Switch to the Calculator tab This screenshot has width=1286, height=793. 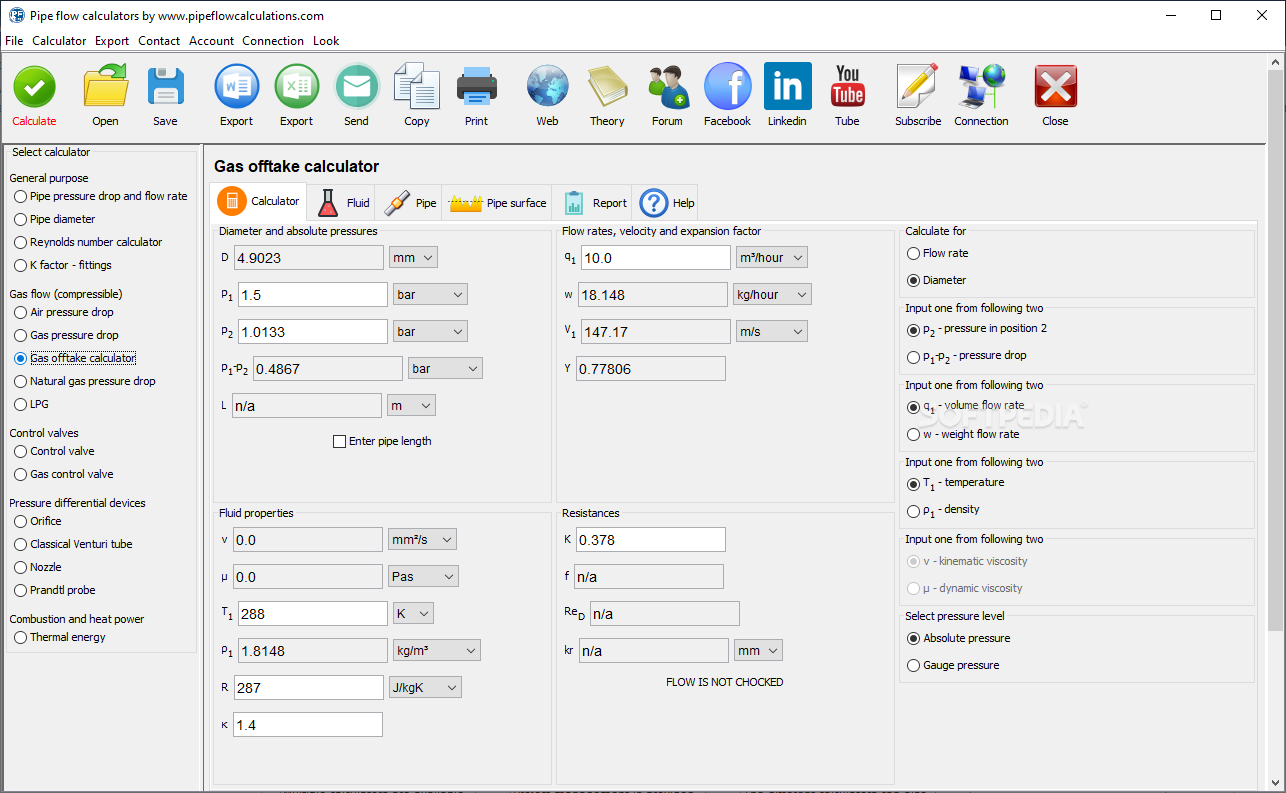pyautogui.click(x=259, y=202)
